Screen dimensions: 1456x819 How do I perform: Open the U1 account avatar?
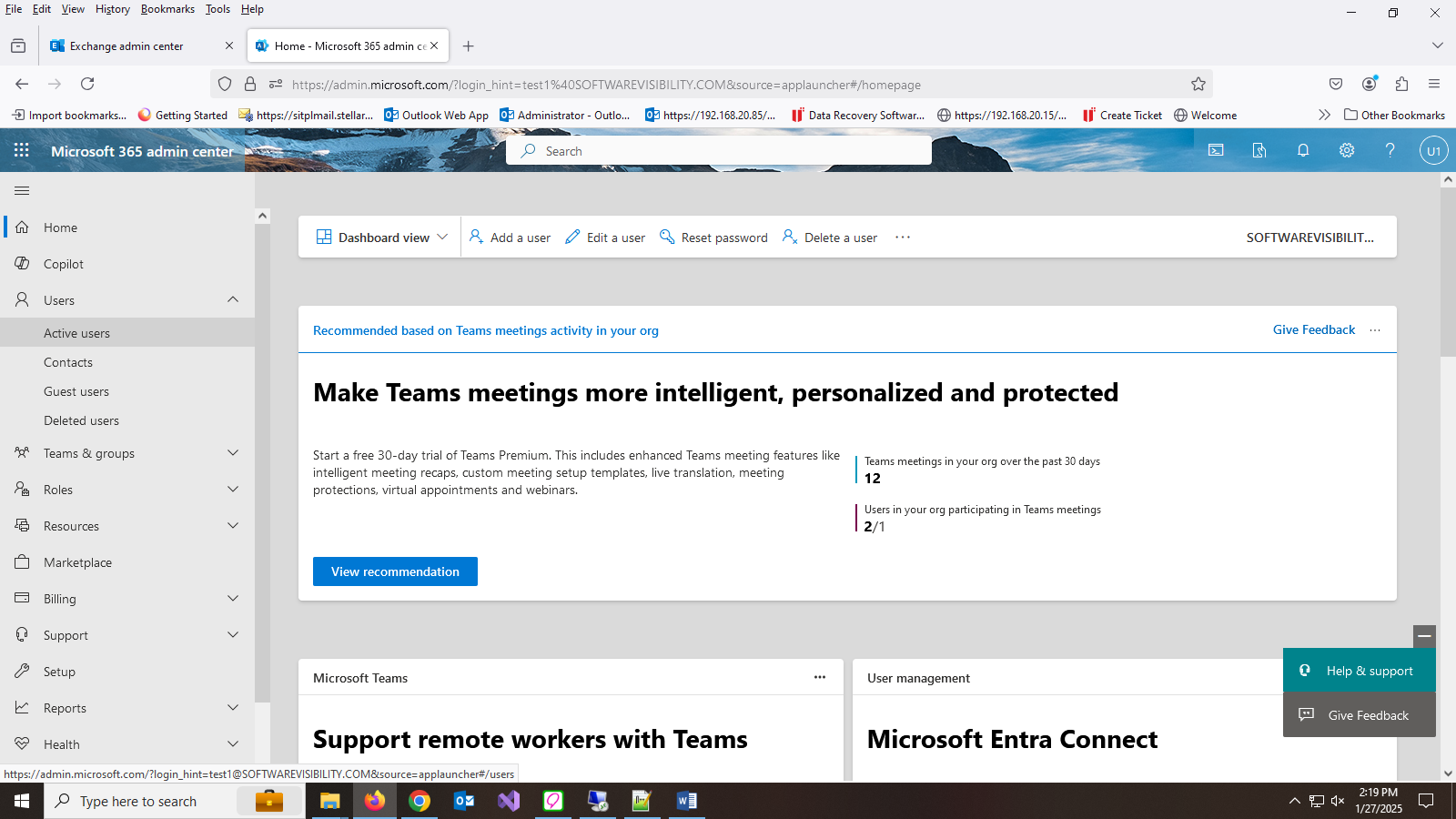pos(1433,151)
